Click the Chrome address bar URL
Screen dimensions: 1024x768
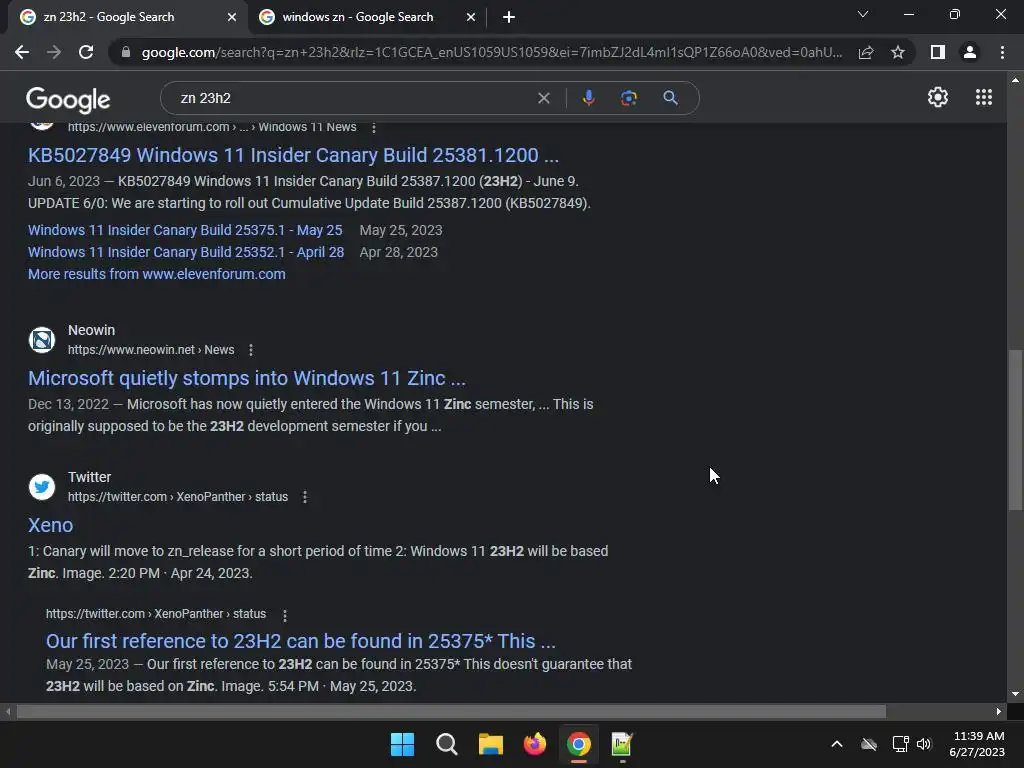point(491,52)
